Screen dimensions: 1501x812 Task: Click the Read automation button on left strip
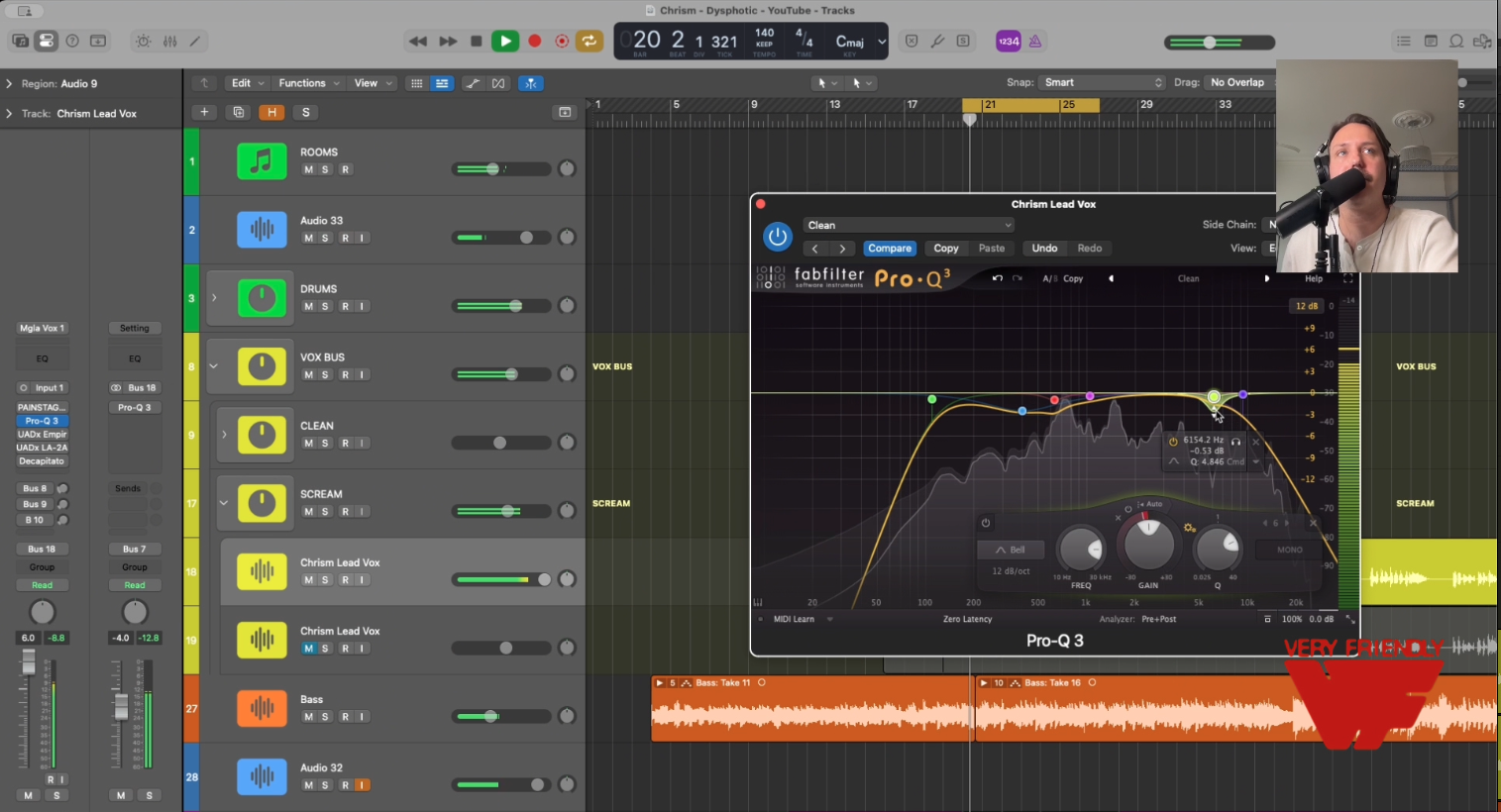[42, 585]
